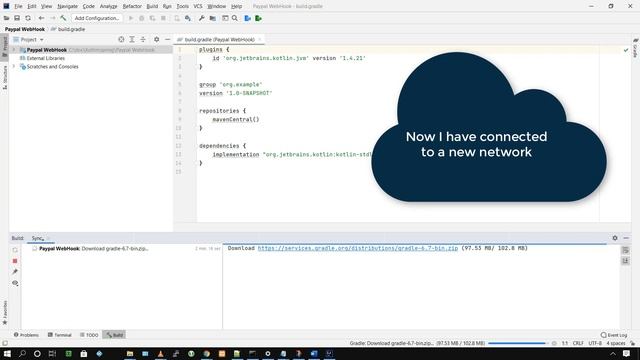
Task: Open the Refactor menu
Action: 132,6
